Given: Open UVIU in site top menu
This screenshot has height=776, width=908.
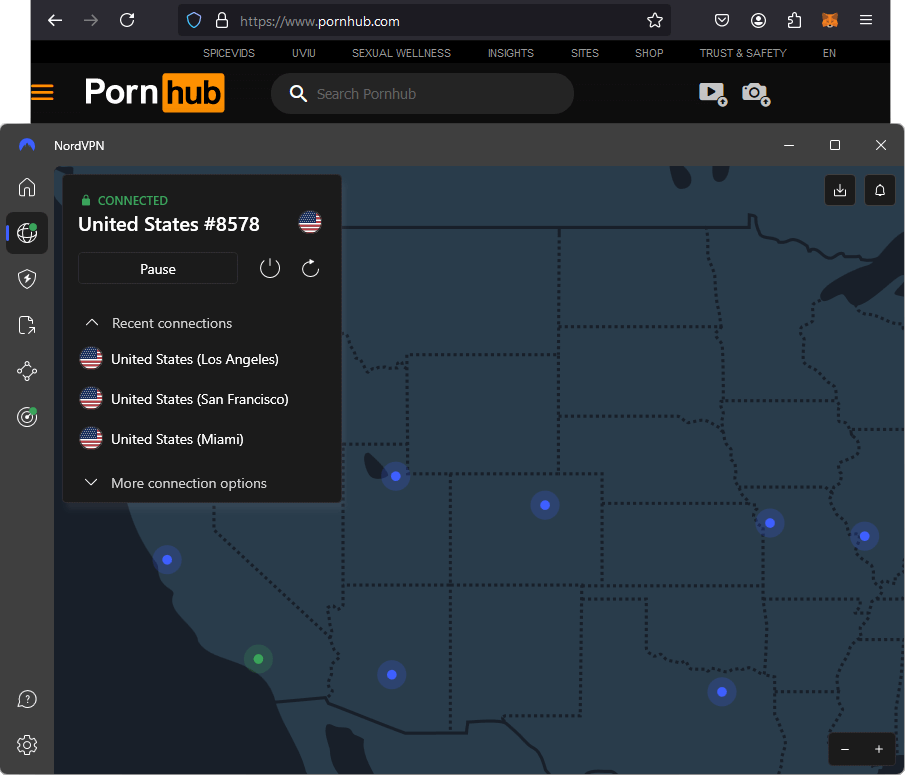Looking at the screenshot, I should point(303,53).
